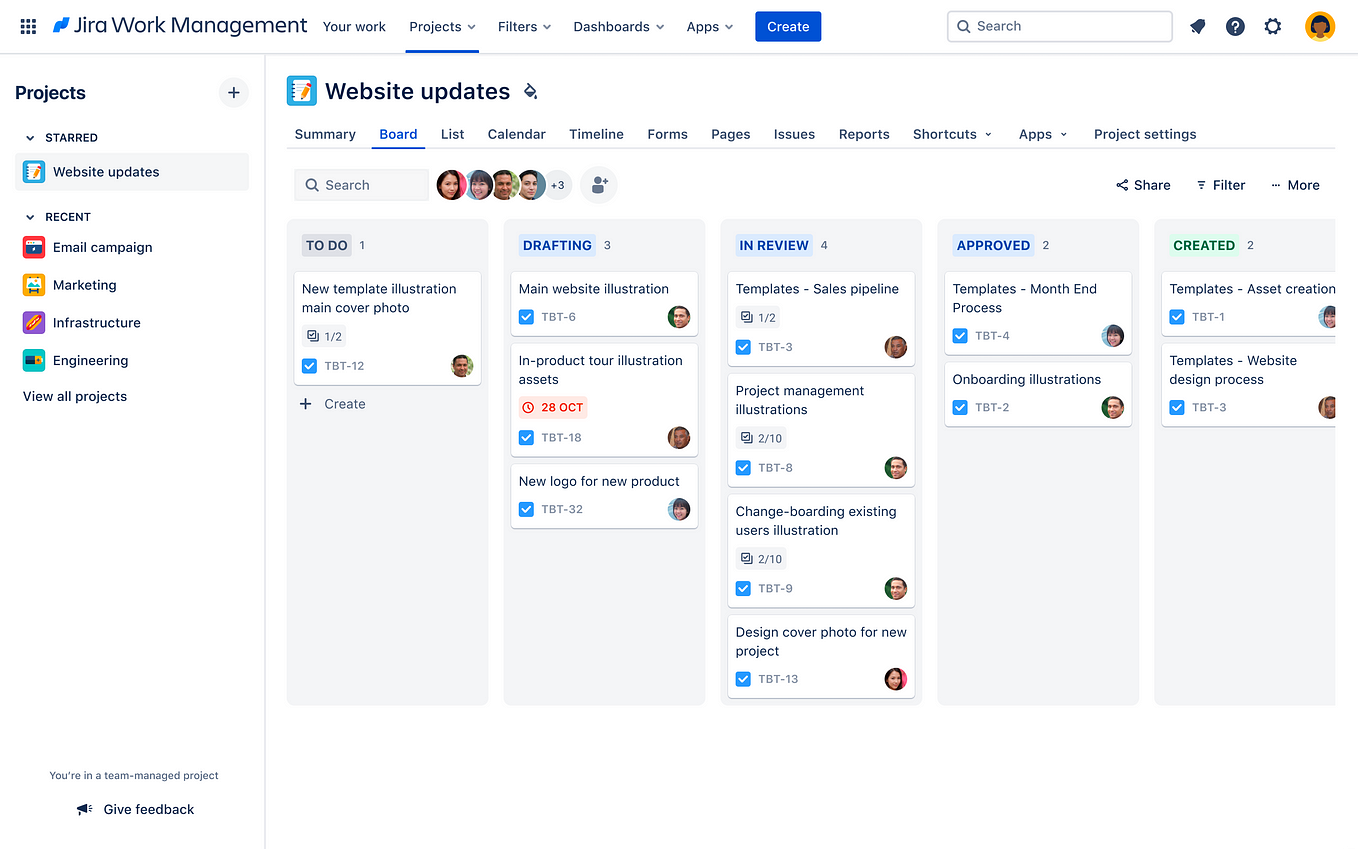The image size is (1358, 849).
Task: Click assignee avatar on TBT-6 card
Action: tap(679, 317)
